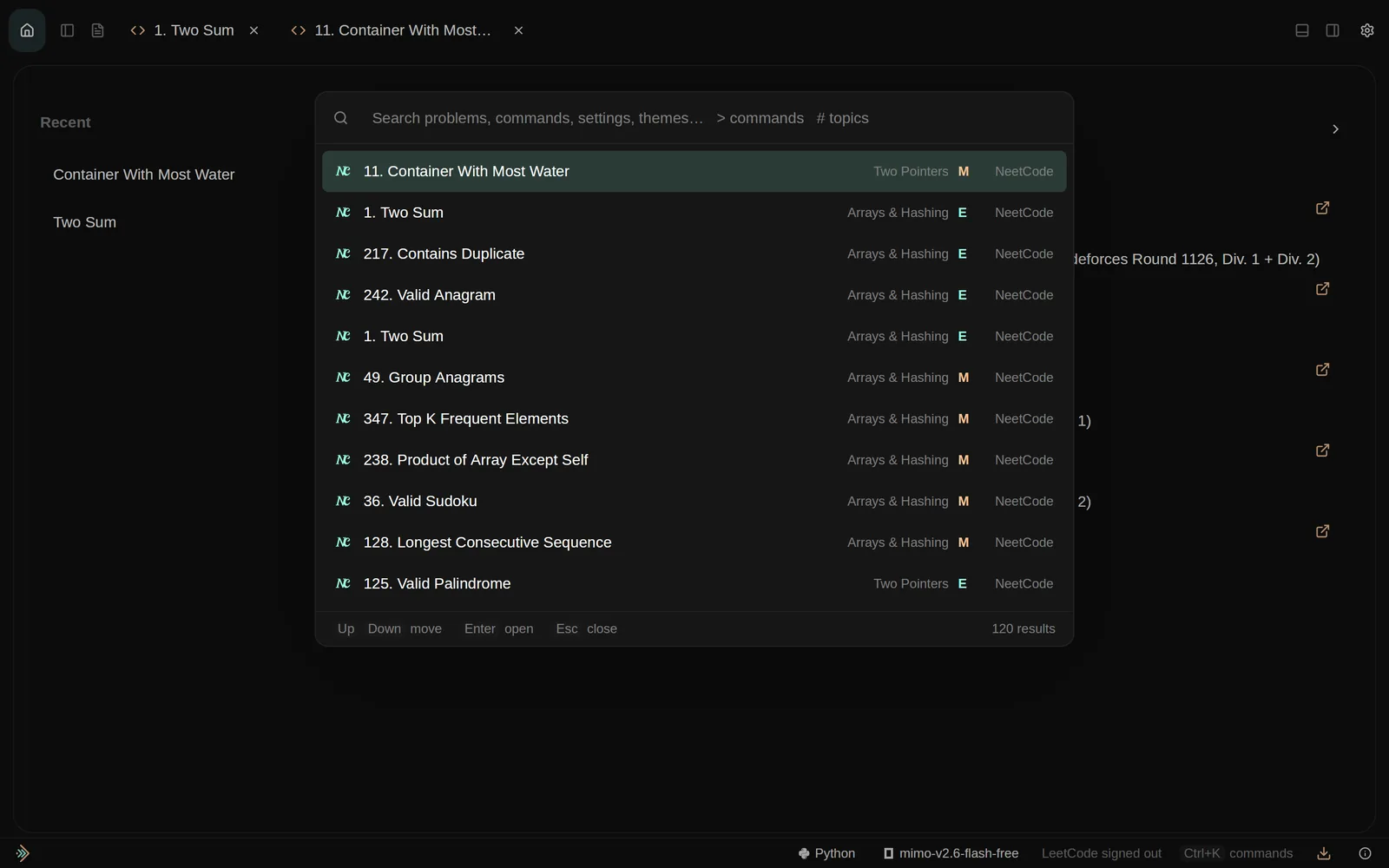
Task: Open 'Container With Most Water' in Recent list
Action: pos(144,174)
